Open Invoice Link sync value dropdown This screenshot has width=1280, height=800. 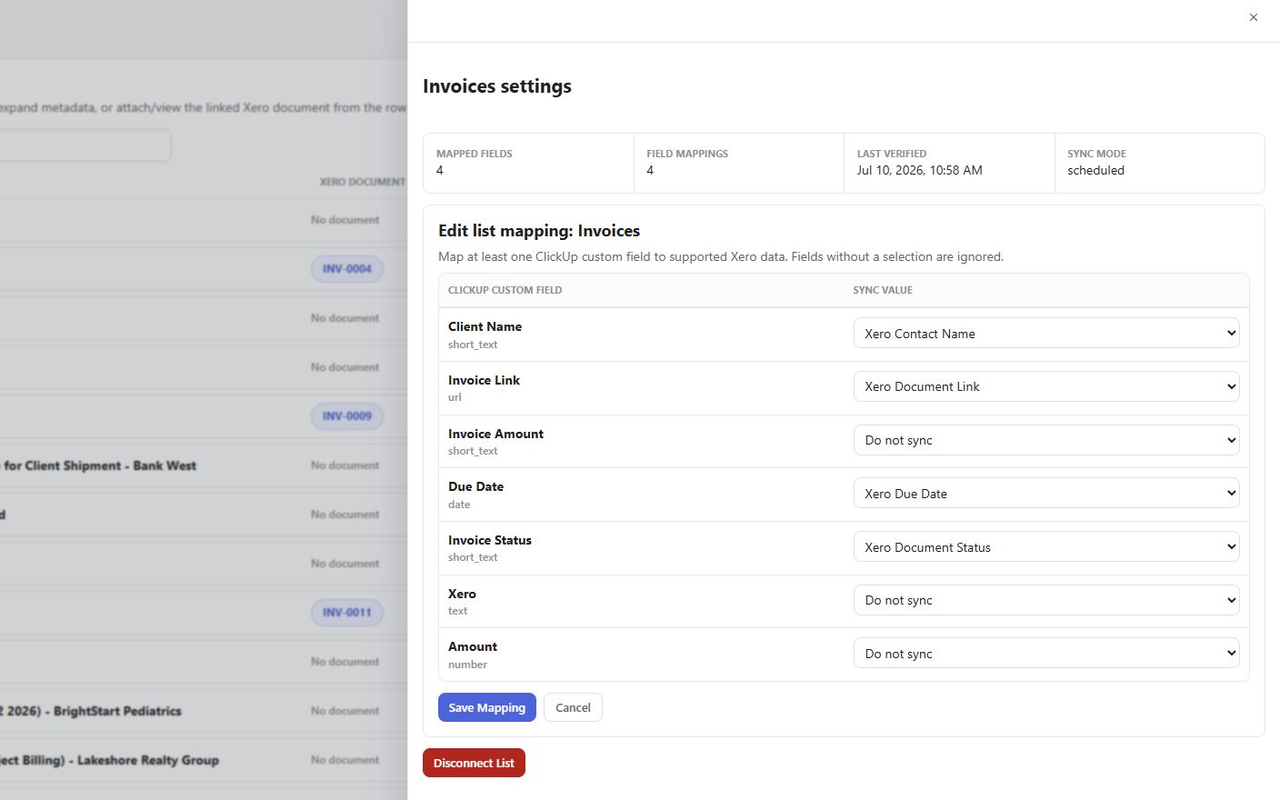1046,386
